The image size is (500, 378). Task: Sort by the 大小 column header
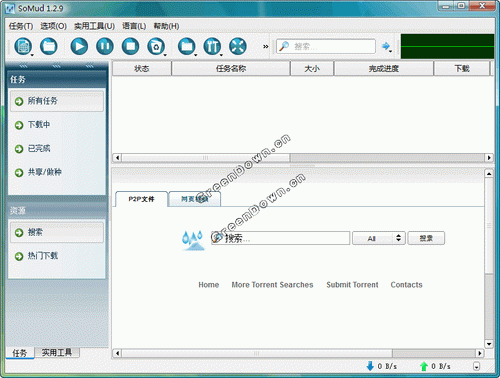tap(312, 69)
